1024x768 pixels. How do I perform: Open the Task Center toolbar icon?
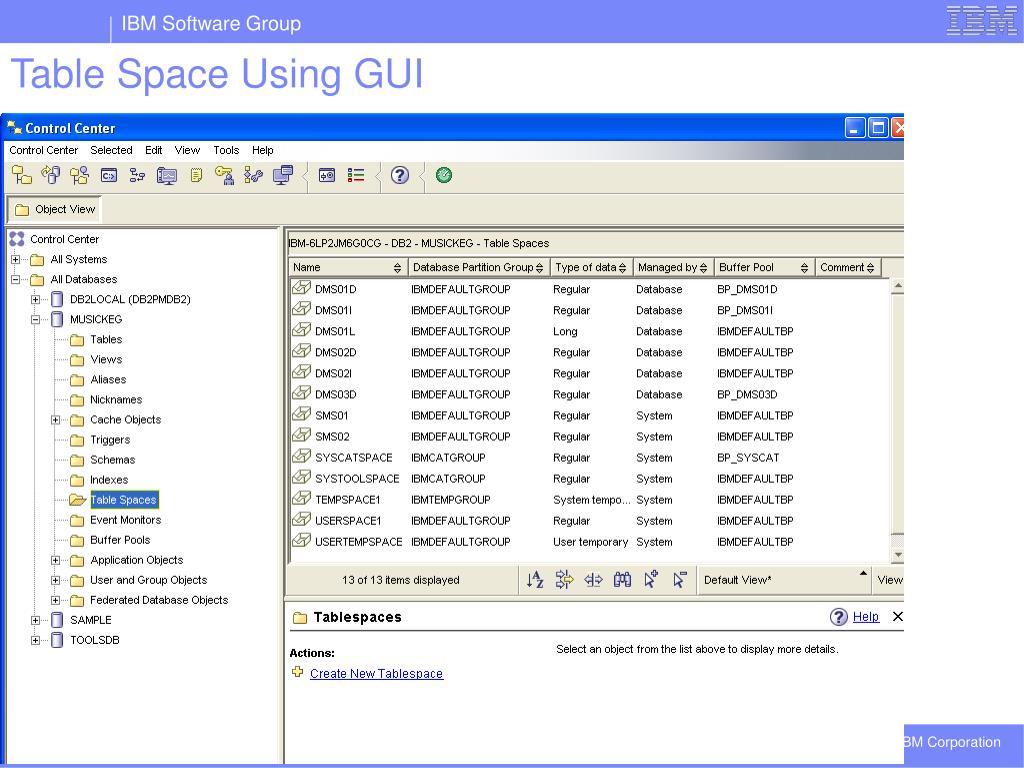click(137, 175)
